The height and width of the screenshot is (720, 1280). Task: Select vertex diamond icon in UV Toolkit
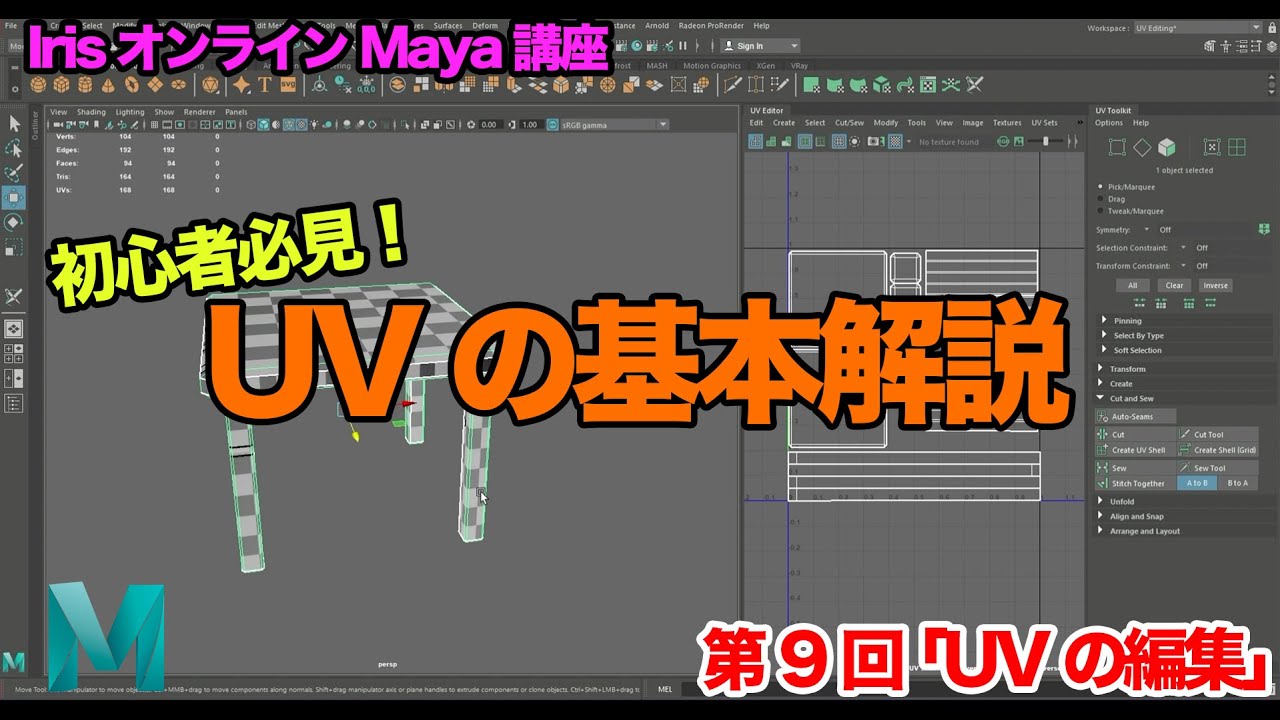point(1141,148)
